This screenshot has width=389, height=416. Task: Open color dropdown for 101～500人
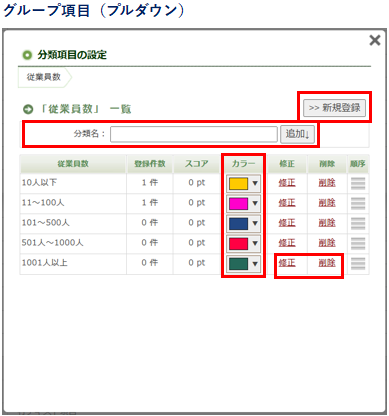[255, 223]
